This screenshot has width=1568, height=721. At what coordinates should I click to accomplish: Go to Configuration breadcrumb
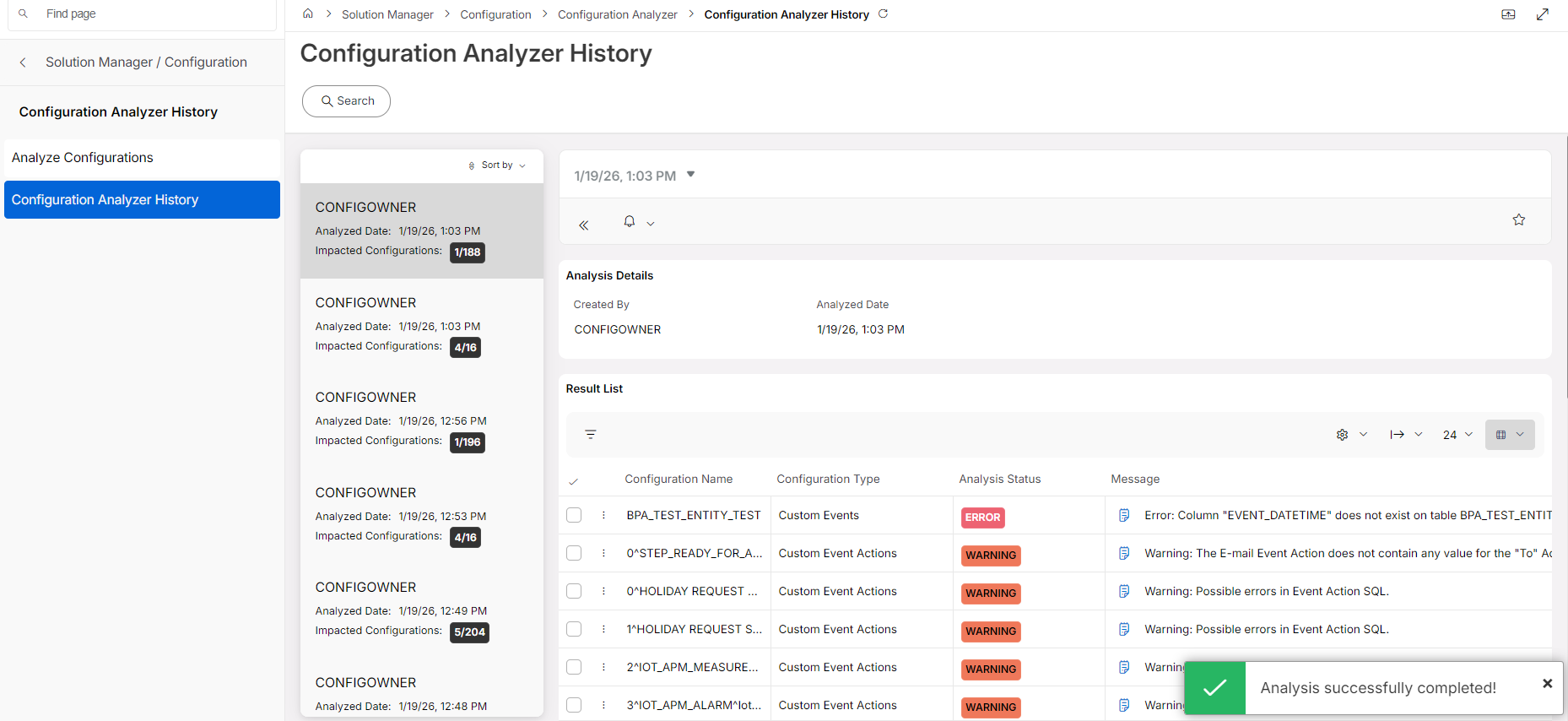coord(495,14)
